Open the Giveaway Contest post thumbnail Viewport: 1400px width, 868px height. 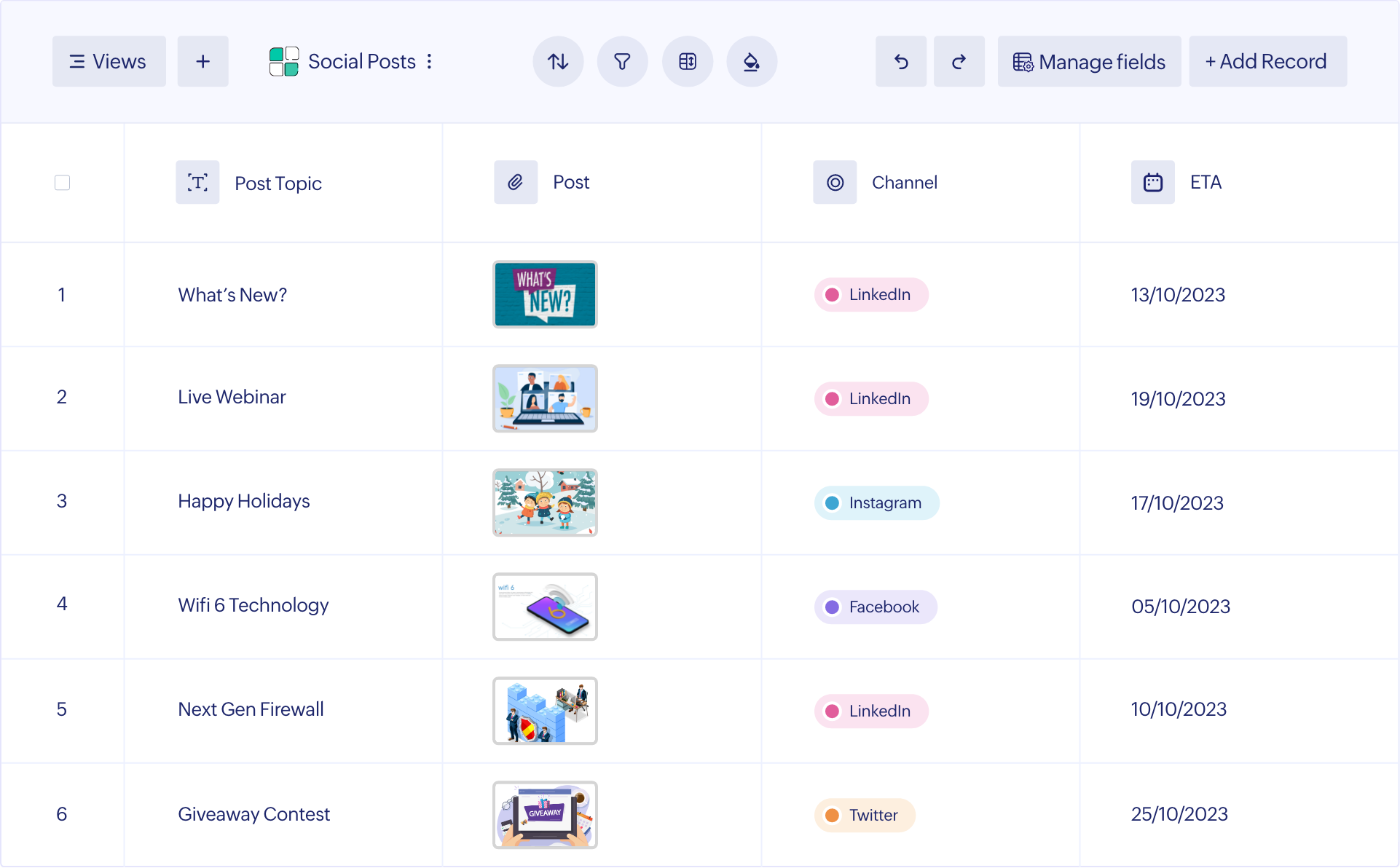pos(545,815)
